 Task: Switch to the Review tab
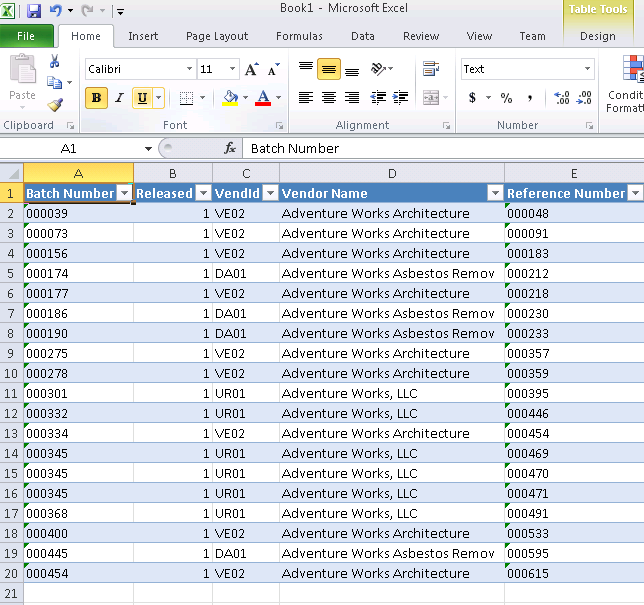[421, 36]
